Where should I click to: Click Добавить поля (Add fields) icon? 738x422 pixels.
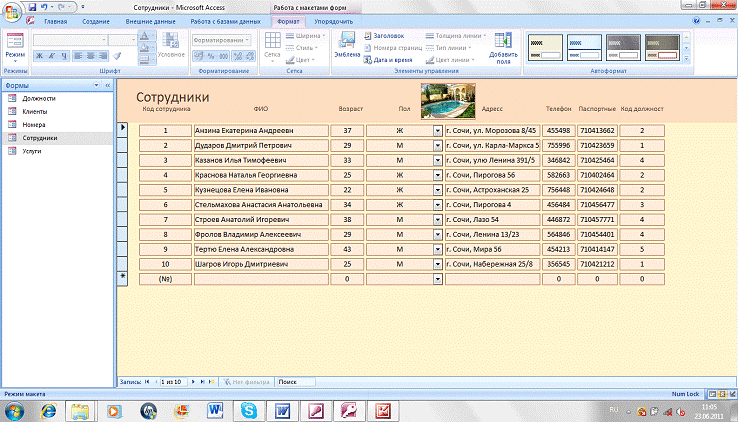click(x=503, y=42)
